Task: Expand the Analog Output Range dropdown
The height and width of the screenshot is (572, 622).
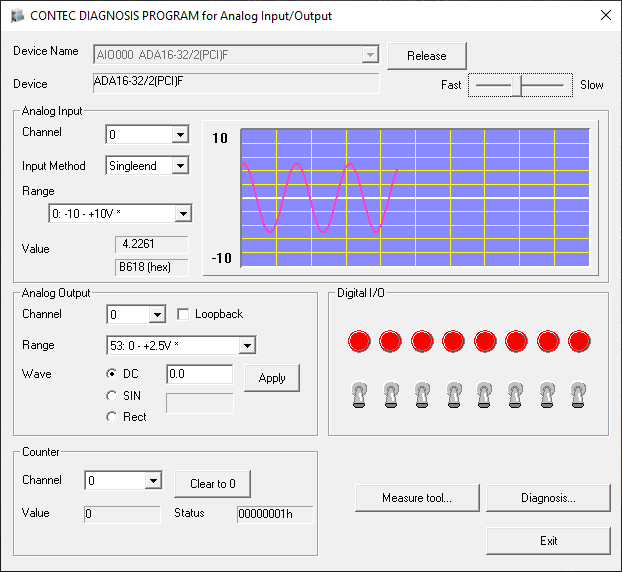Action: coord(247,346)
